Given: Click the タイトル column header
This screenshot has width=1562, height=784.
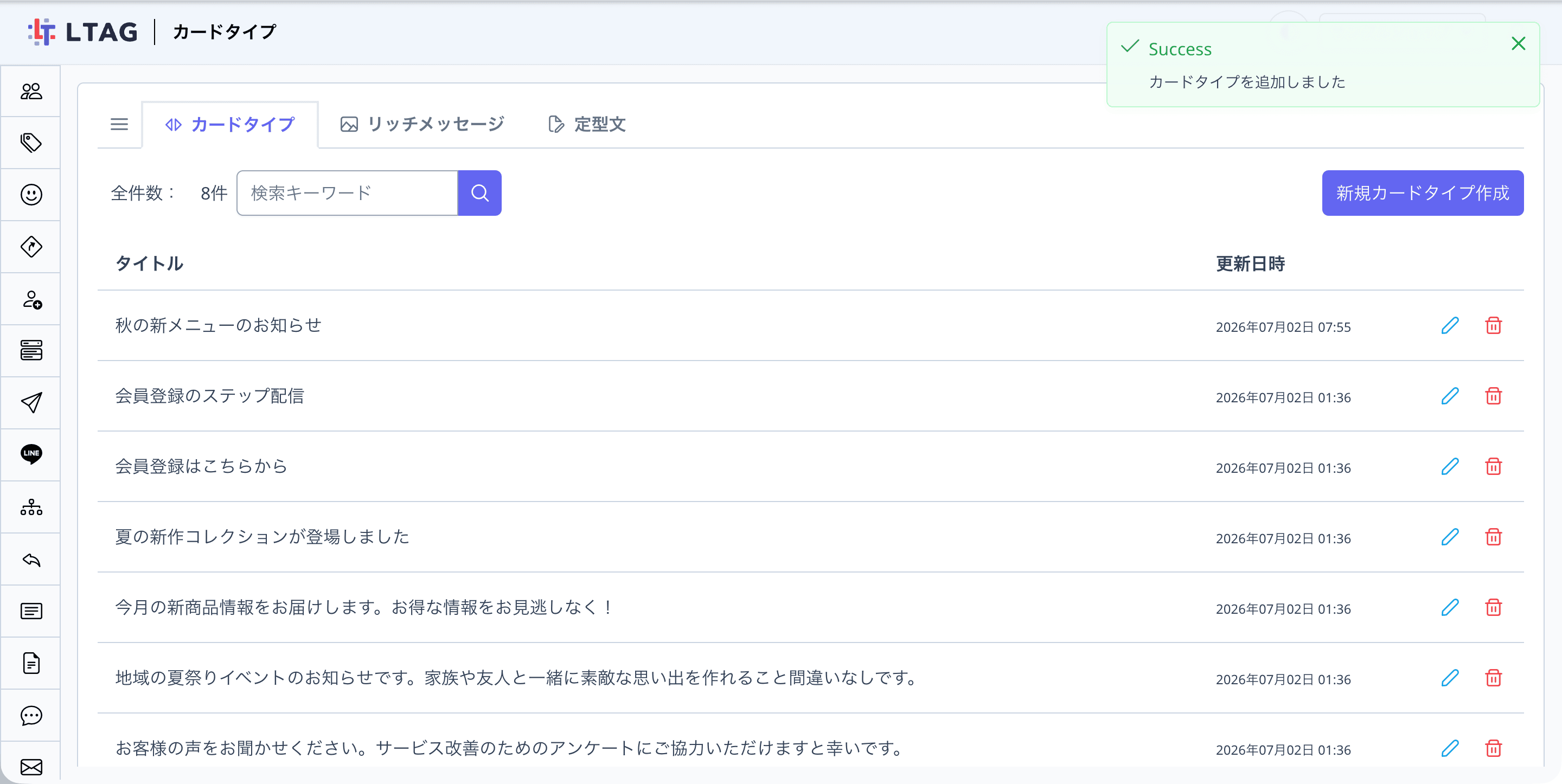Looking at the screenshot, I should tap(149, 263).
